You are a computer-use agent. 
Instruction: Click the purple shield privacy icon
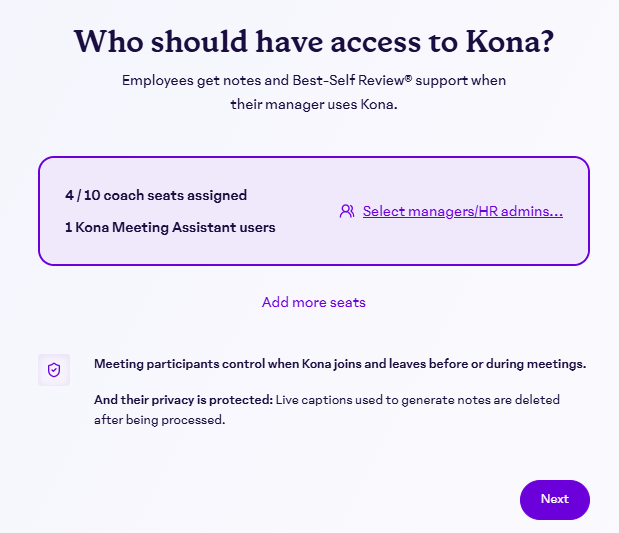coord(54,369)
